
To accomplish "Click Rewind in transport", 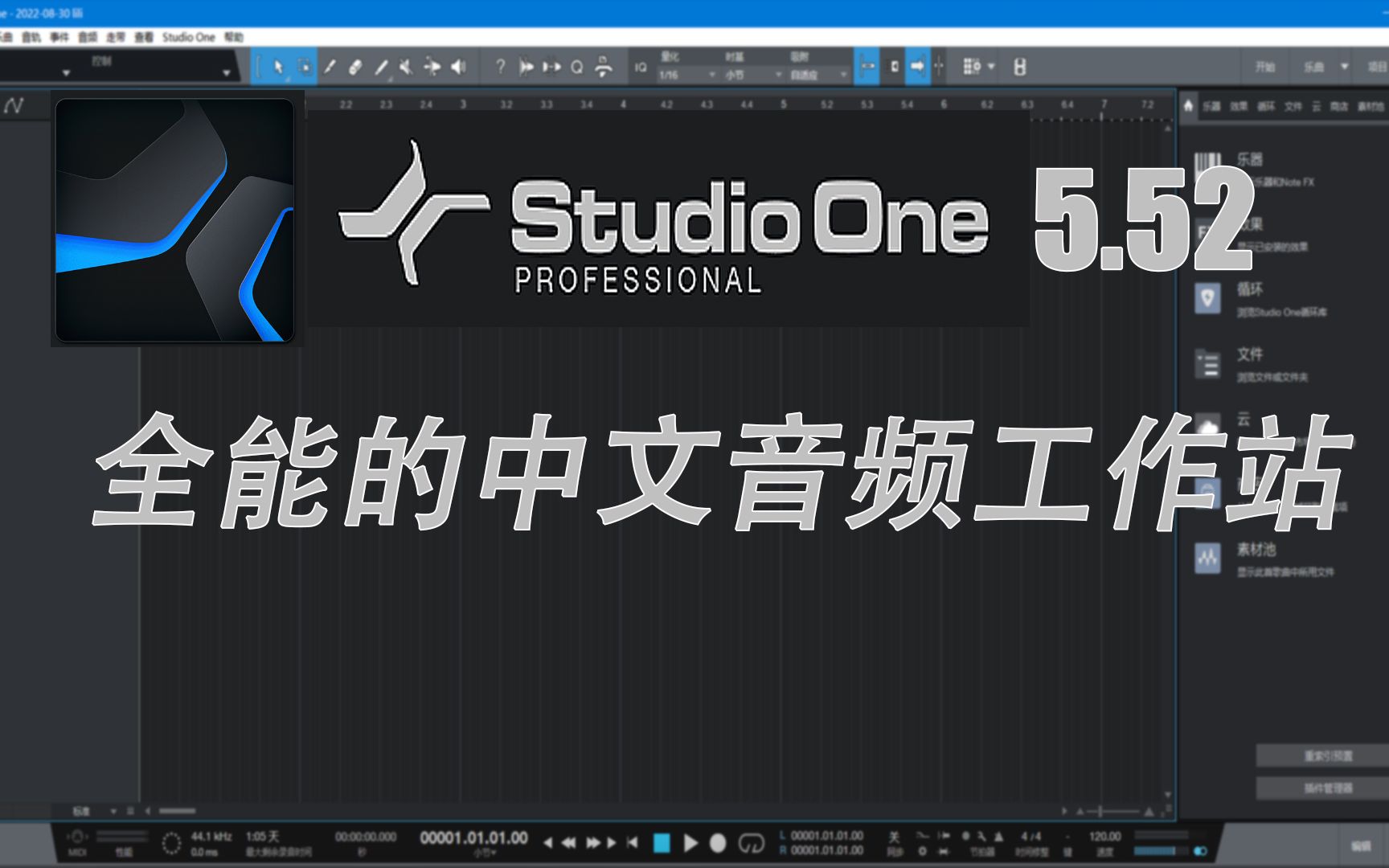I will tap(567, 842).
